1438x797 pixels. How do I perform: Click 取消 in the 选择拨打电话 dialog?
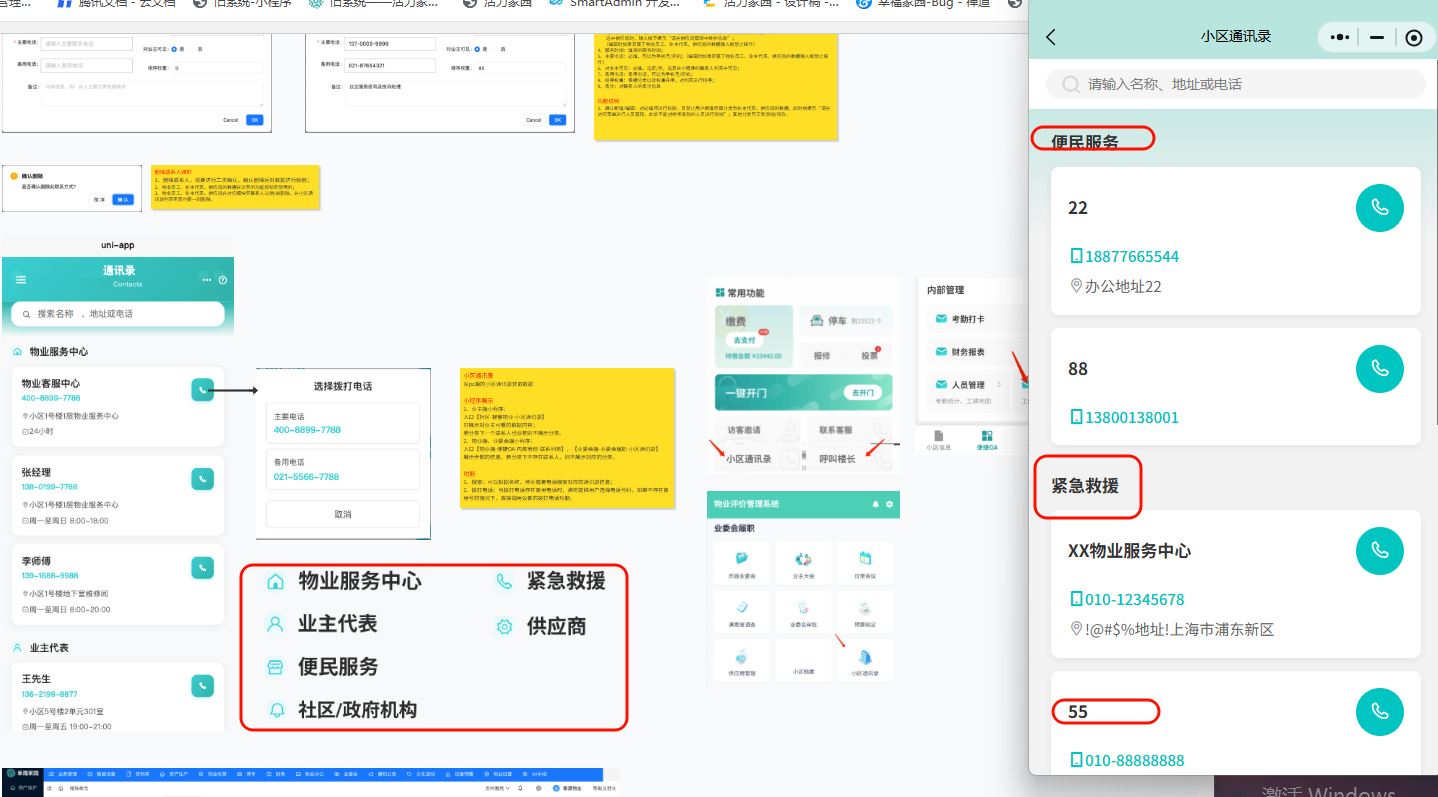pos(342,514)
